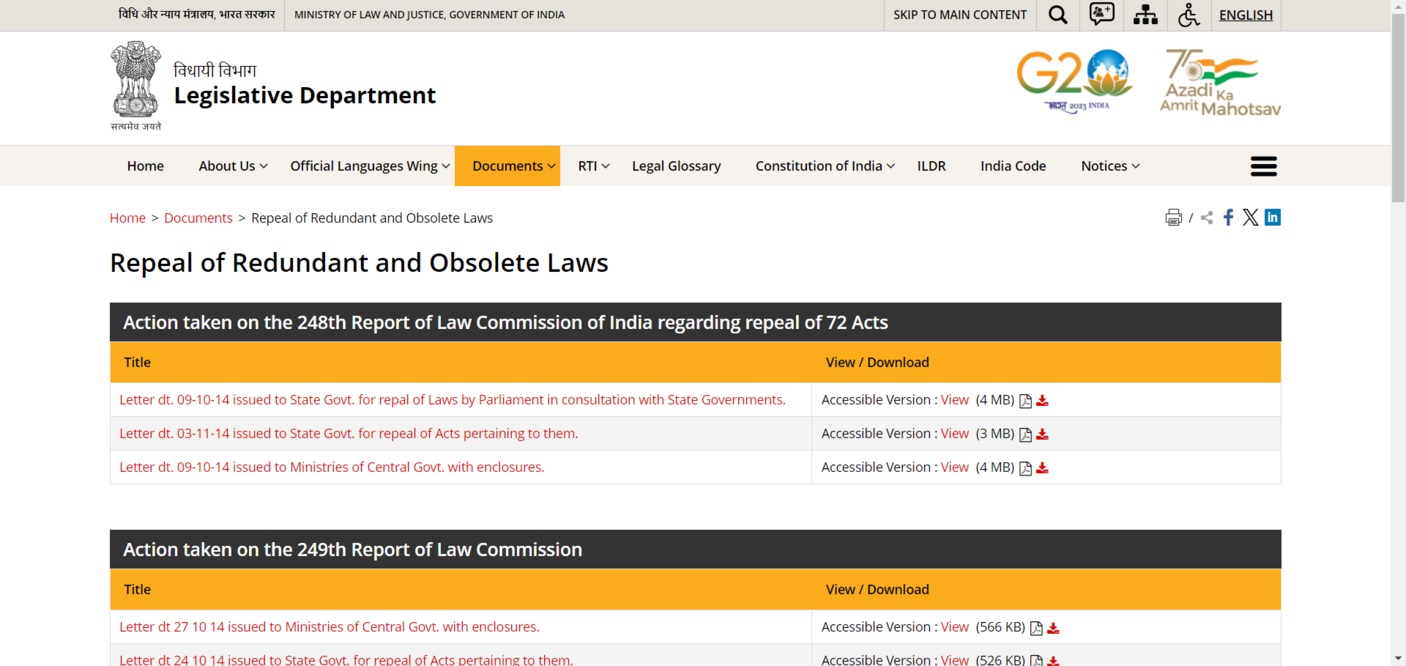
Task: Open letter dt. 09-10-14 to Ministries link
Action: pyautogui.click(x=331, y=467)
